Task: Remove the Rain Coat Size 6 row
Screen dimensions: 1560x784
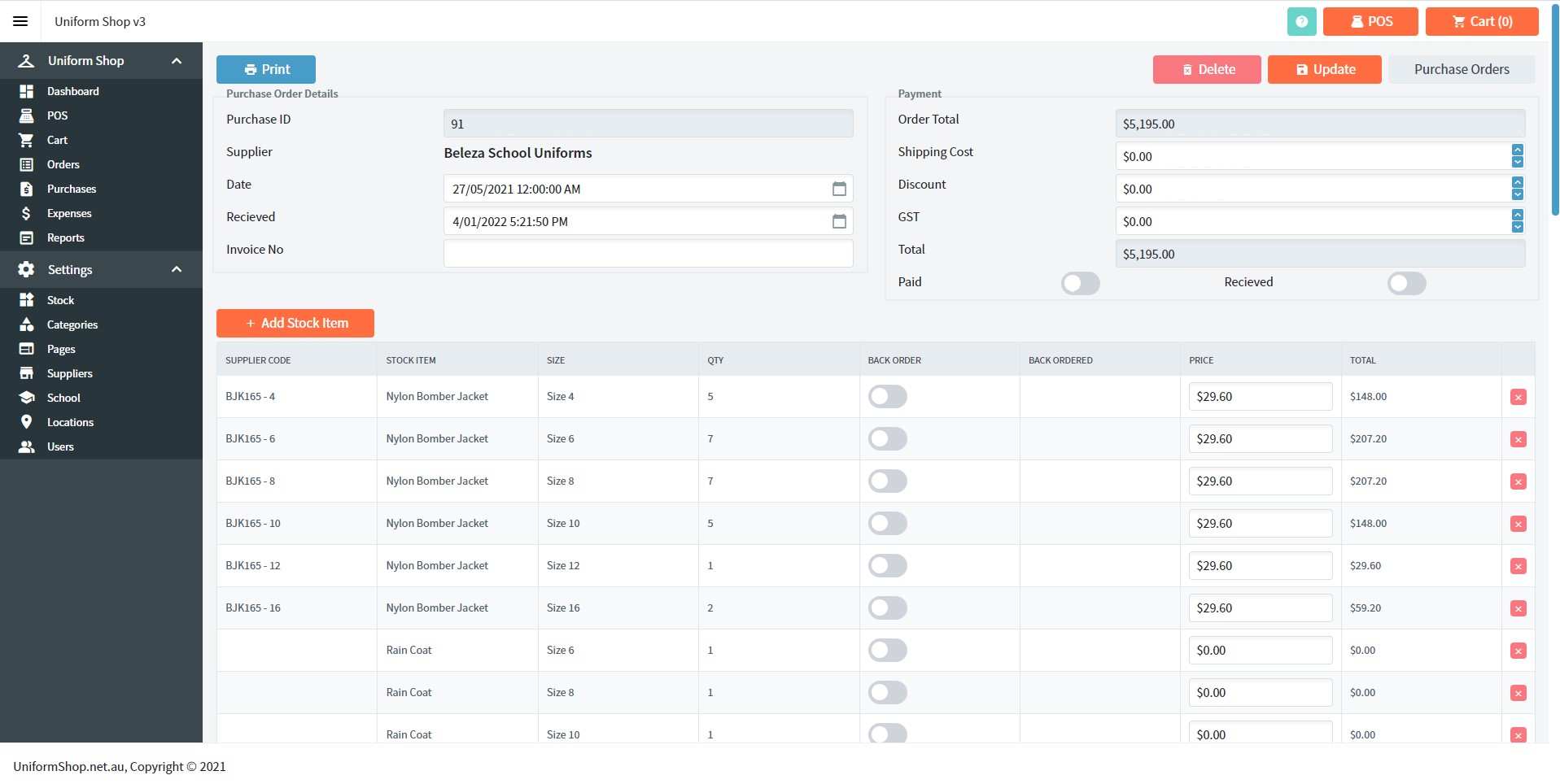Action: pyautogui.click(x=1518, y=651)
